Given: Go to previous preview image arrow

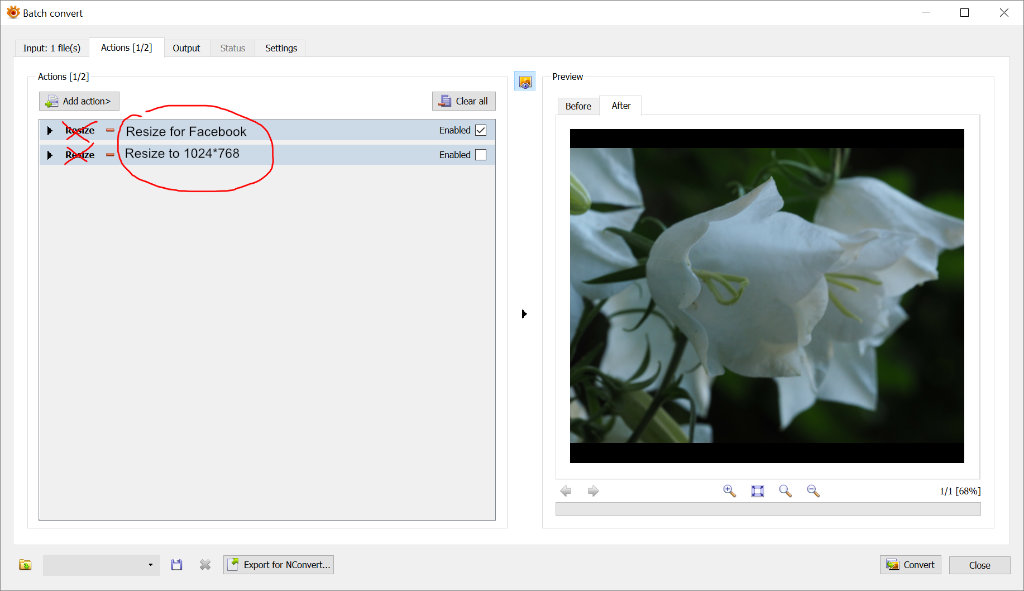Looking at the screenshot, I should [x=566, y=491].
